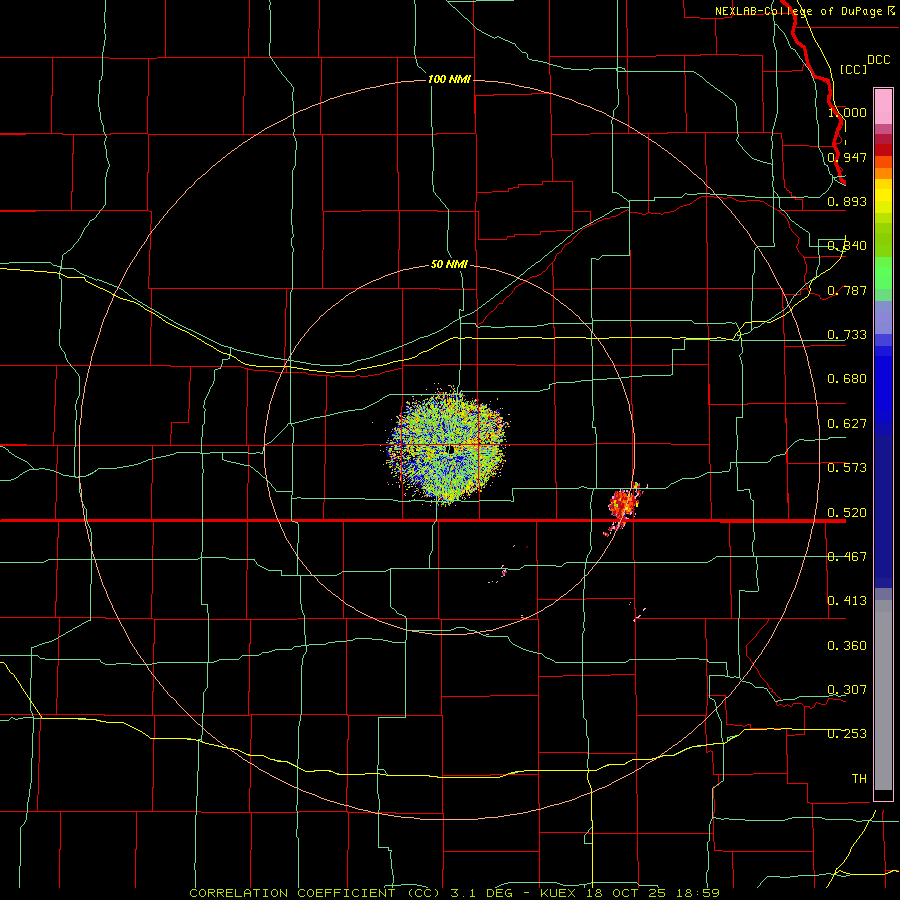Click the pink top segment of color bar
900x900 pixels.
tap(883, 107)
